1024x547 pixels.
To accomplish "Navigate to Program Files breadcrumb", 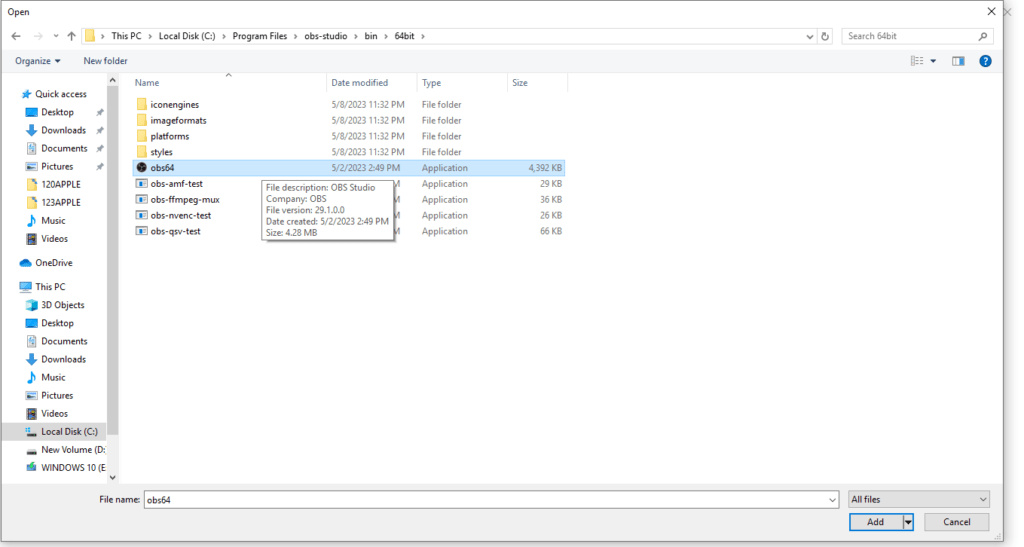I will [259, 36].
